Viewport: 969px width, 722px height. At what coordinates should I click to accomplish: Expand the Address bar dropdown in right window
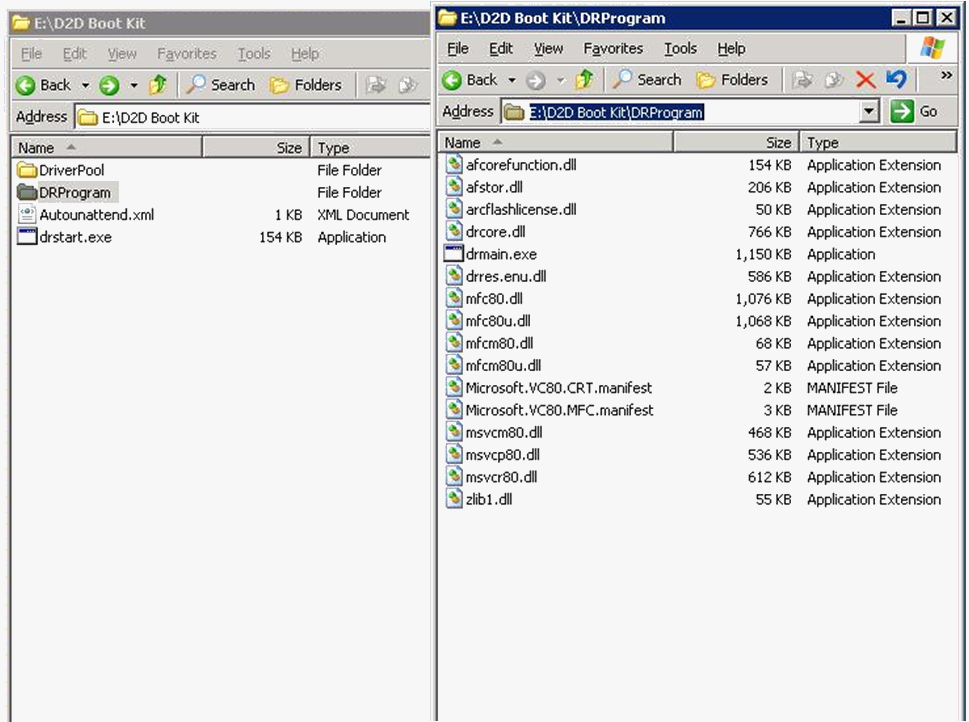pos(868,112)
